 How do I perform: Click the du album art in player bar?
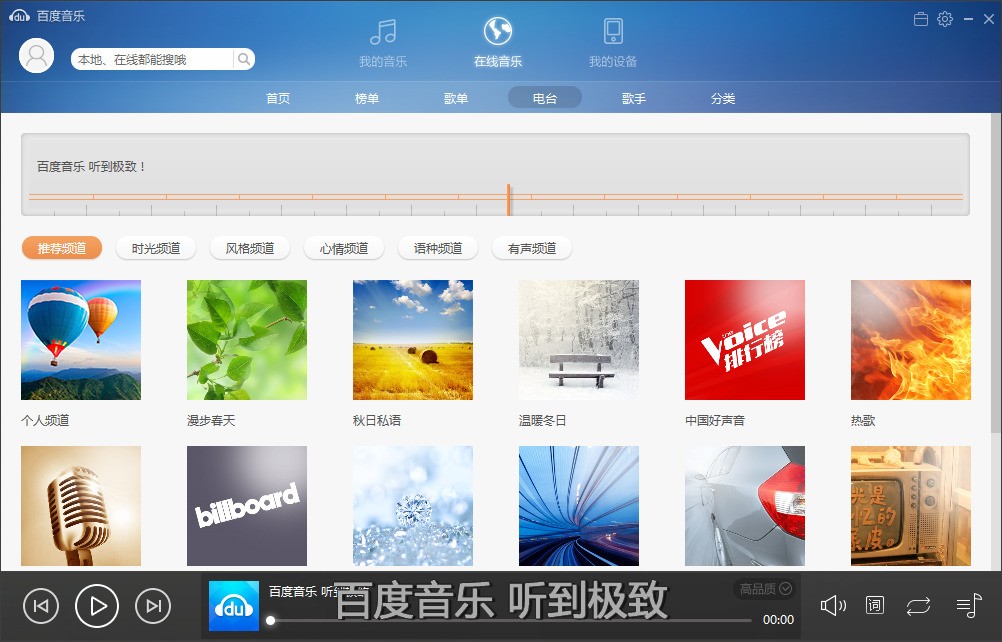pyautogui.click(x=234, y=606)
